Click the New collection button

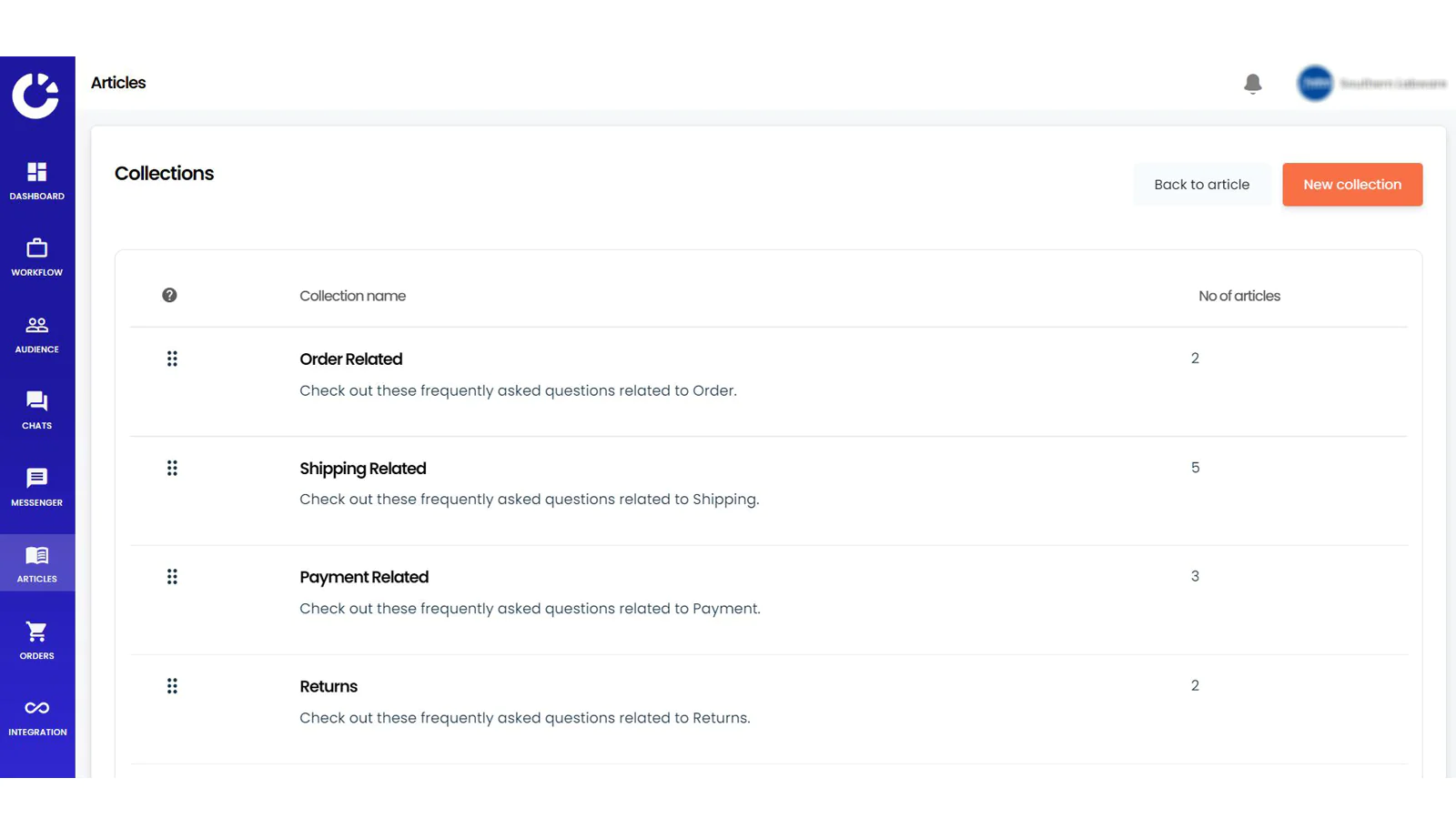[x=1352, y=185]
